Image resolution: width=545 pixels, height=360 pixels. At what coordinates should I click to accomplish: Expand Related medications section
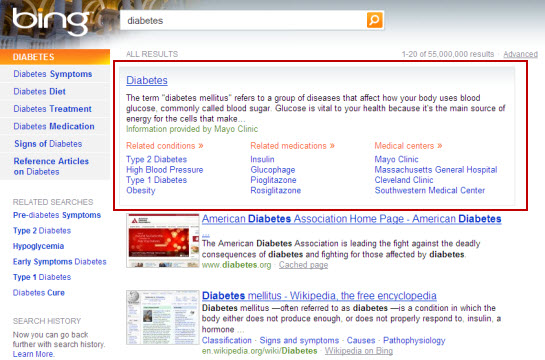pyautogui.click(x=293, y=146)
